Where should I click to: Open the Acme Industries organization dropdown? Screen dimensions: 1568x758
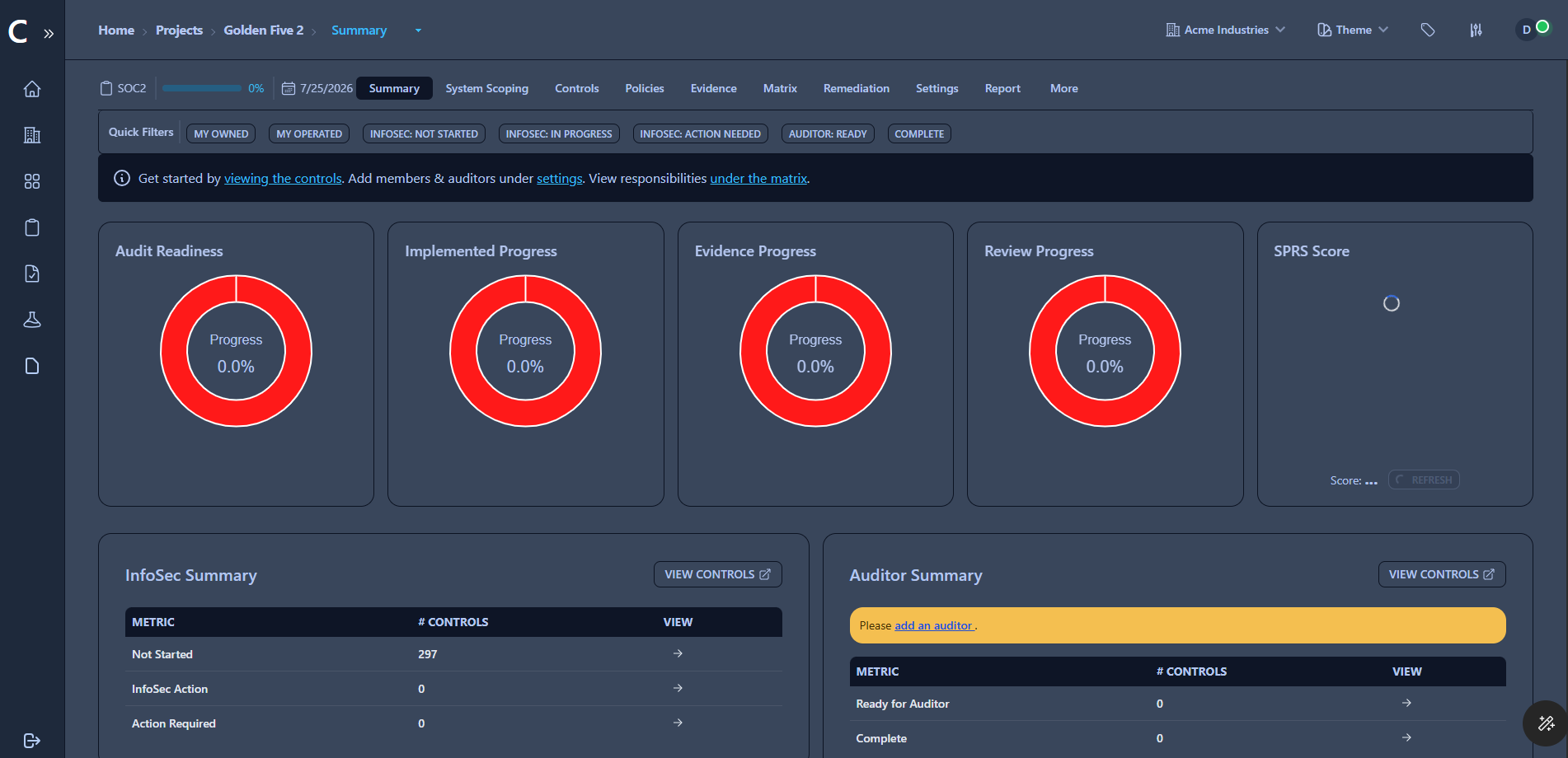pyautogui.click(x=1225, y=30)
